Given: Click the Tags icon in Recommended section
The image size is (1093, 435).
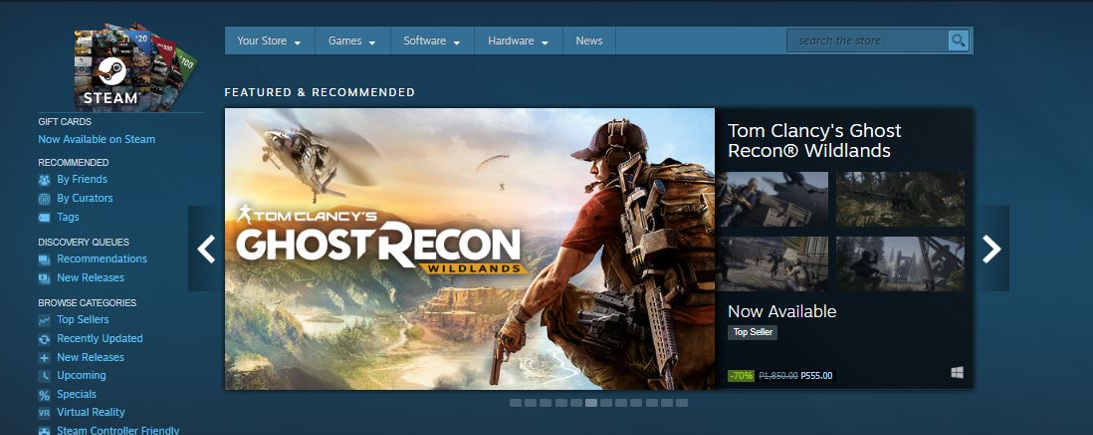Looking at the screenshot, I should [x=44, y=217].
